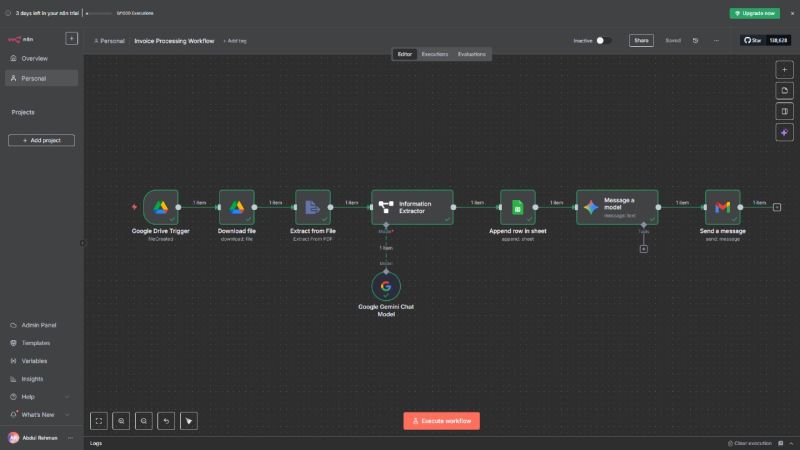
Task: Open the Abdul Rehman user avatar
Action: click(x=13, y=438)
